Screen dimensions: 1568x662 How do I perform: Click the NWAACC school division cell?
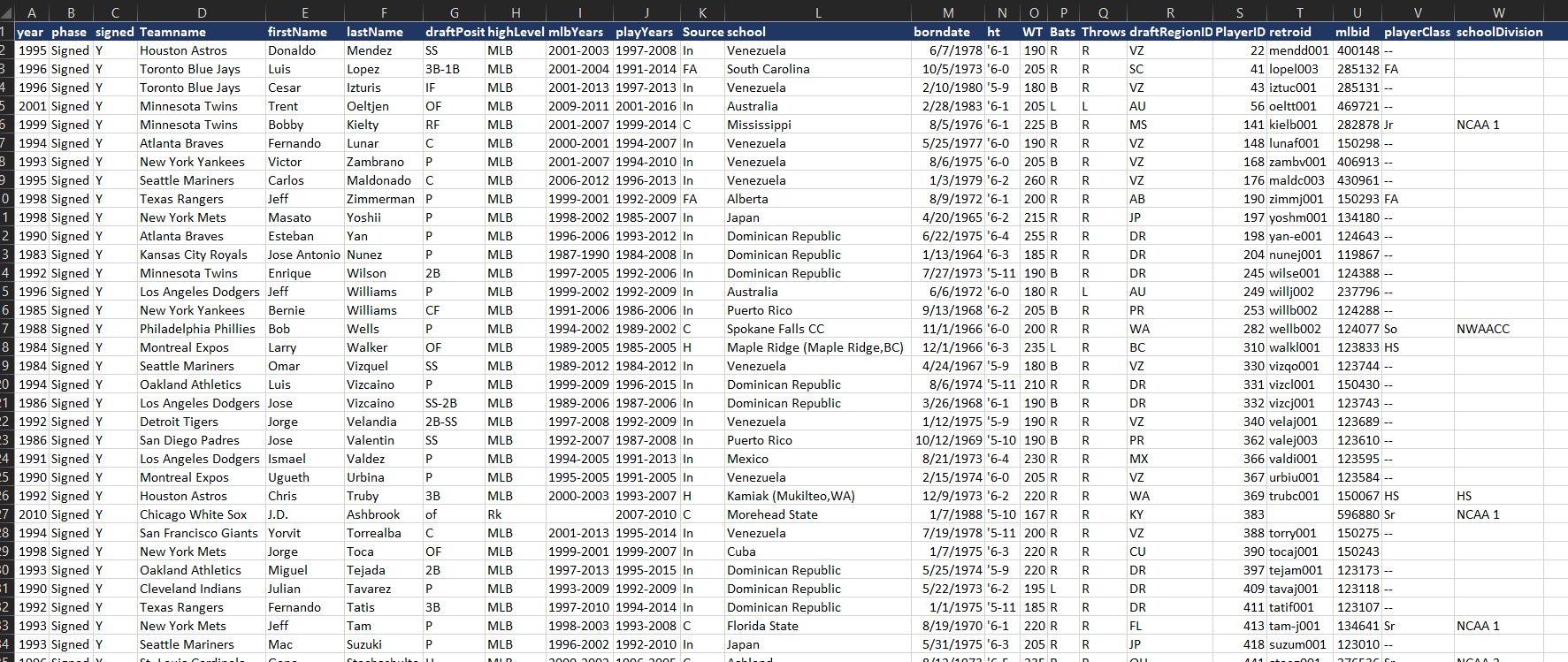[1482, 329]
